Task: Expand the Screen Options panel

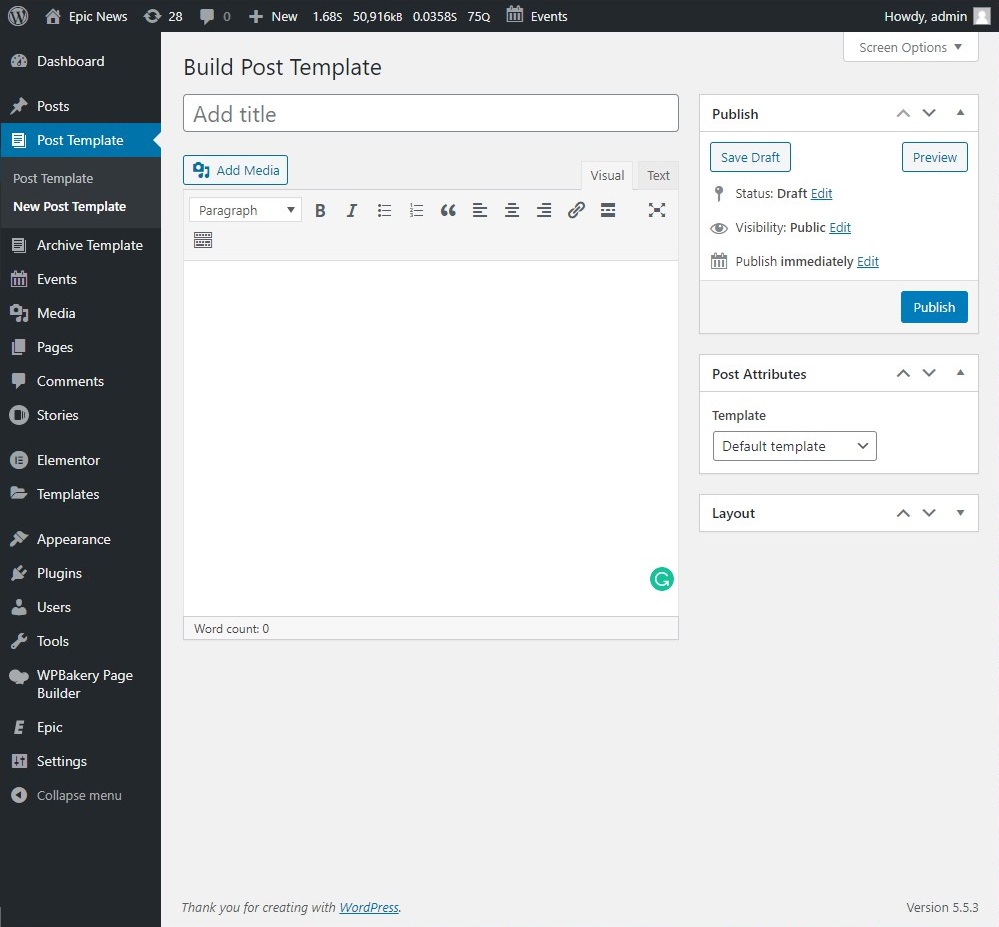Action: click(x=910, y=47)
